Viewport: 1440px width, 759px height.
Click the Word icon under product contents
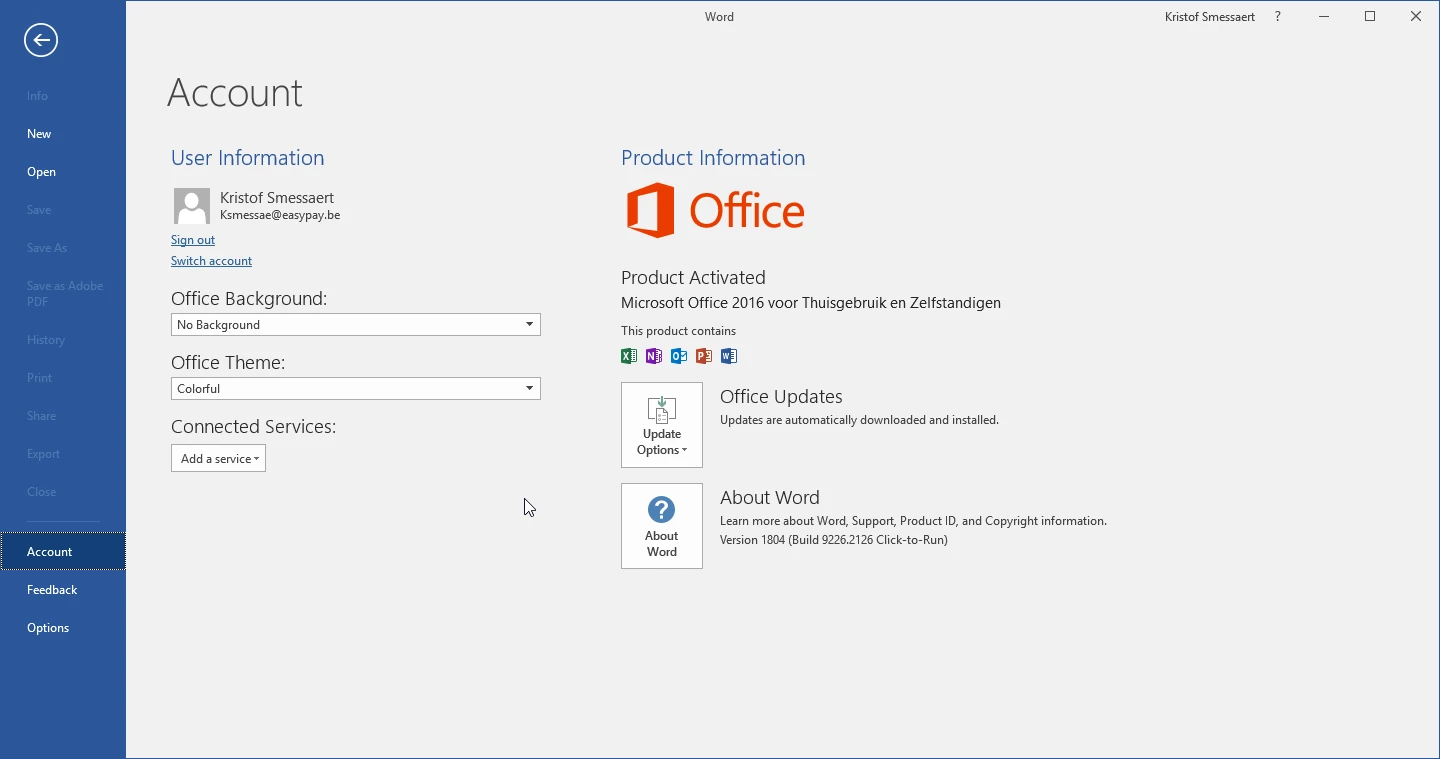click(729, 356)
